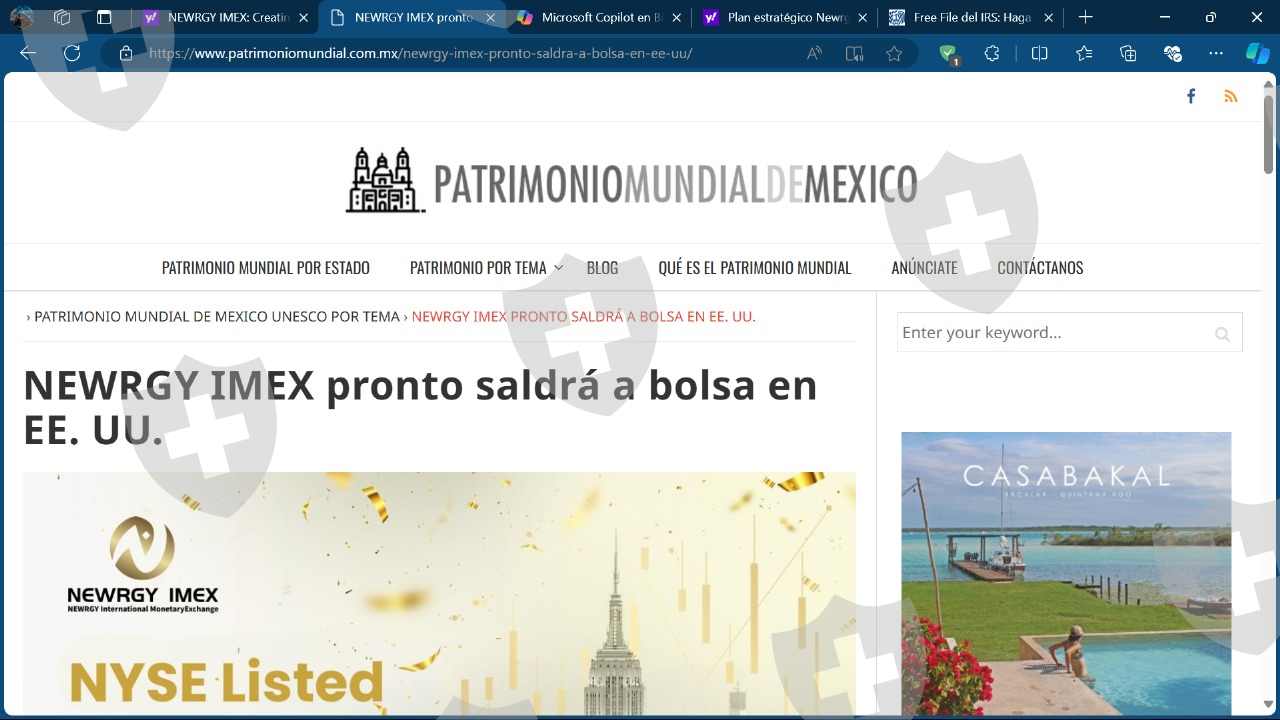Screen dimensions: 1280x720
Task: Open the Blog menu item
Action: [602, 268]
